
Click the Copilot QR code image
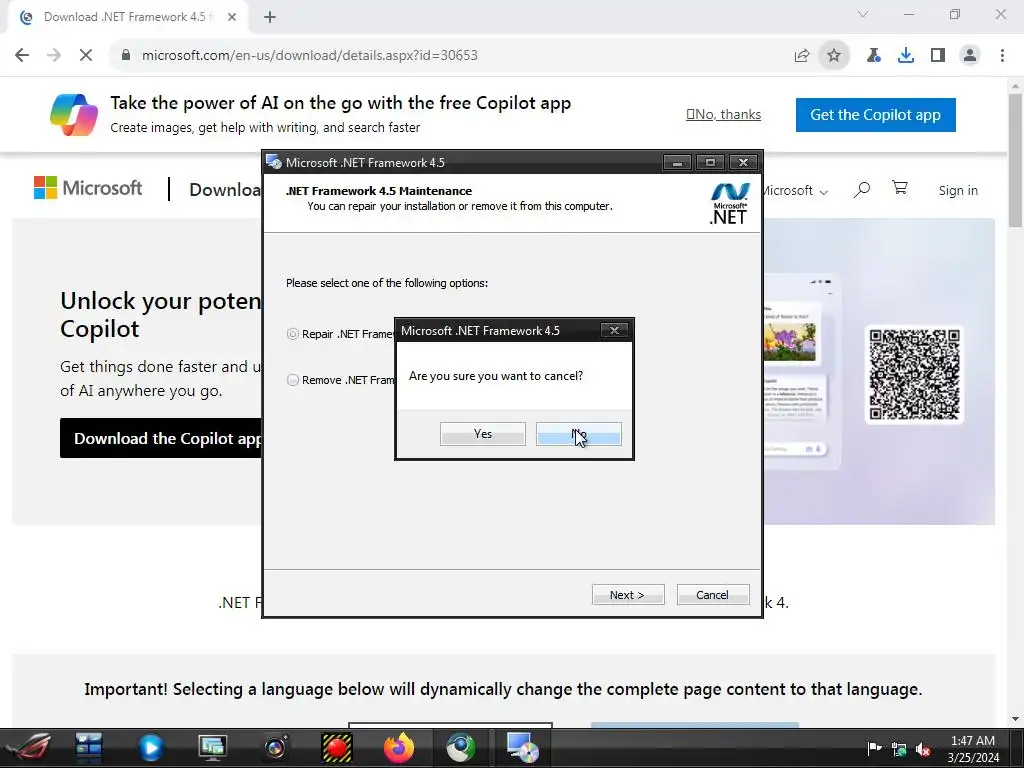point(914,375)
